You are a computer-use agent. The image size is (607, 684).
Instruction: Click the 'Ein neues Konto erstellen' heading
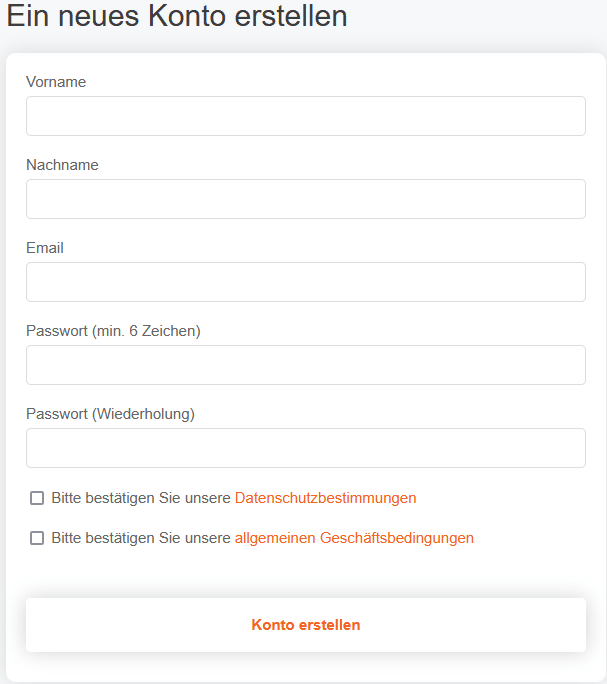177,17
